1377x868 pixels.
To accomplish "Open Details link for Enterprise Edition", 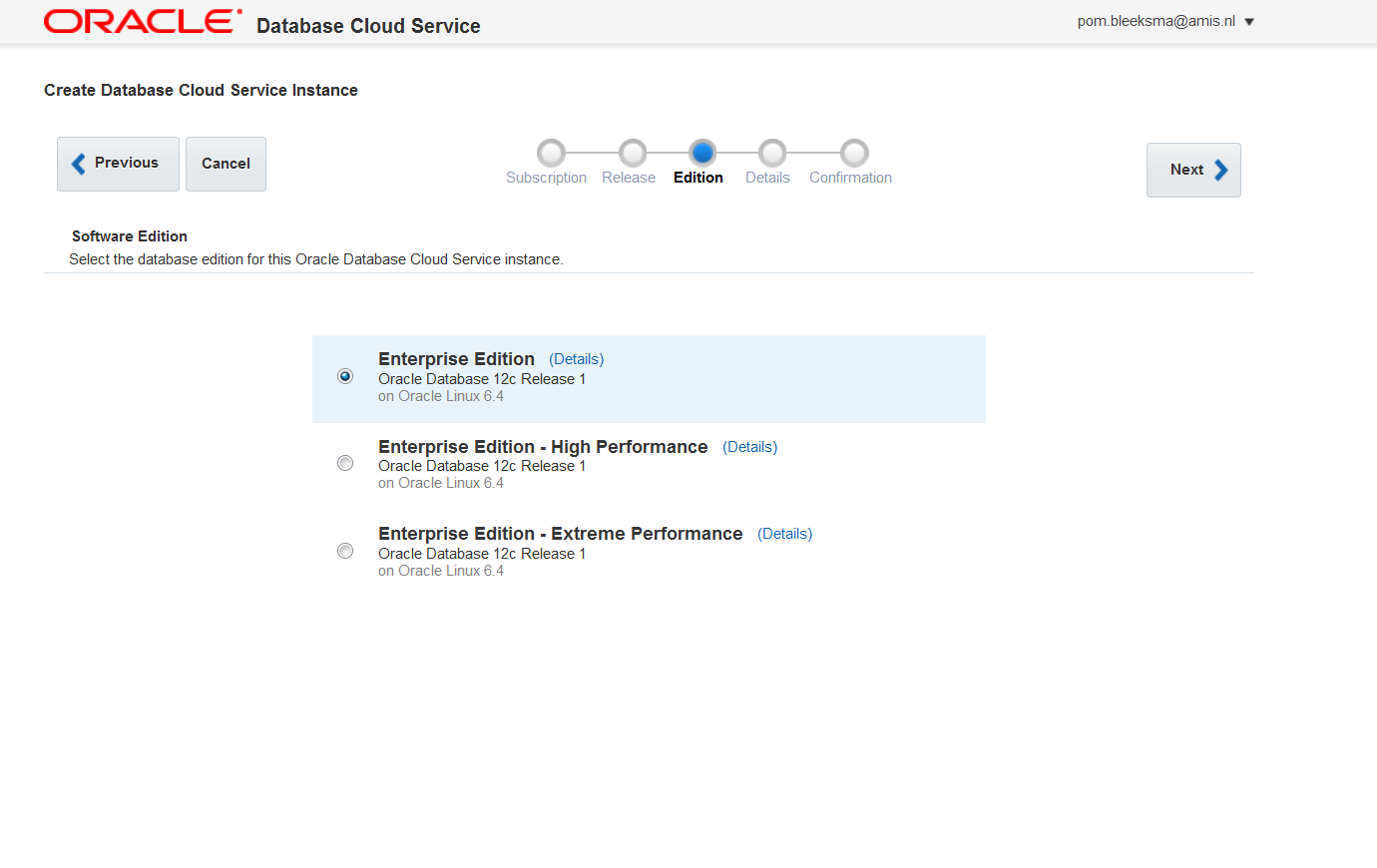I will click(576, 359).
